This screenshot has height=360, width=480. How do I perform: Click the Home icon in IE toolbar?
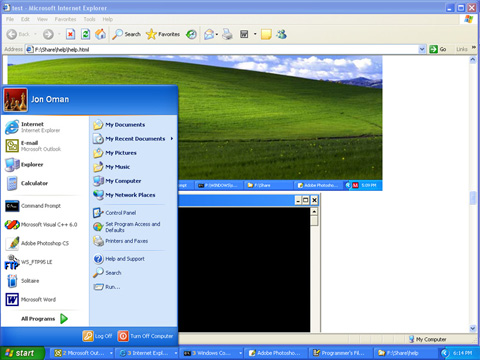pos(100,34)
